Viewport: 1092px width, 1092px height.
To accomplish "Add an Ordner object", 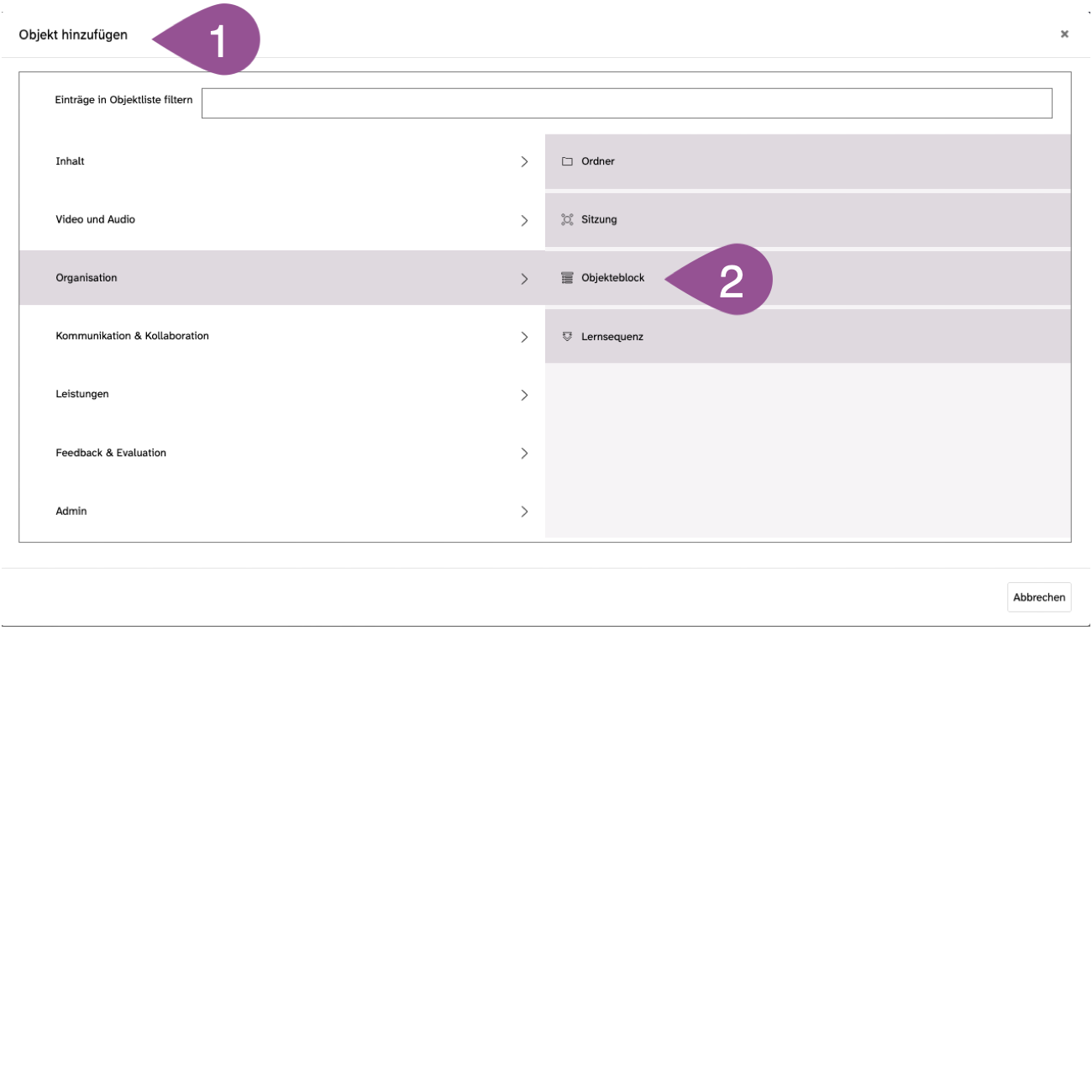I will (x=808, y=161).
